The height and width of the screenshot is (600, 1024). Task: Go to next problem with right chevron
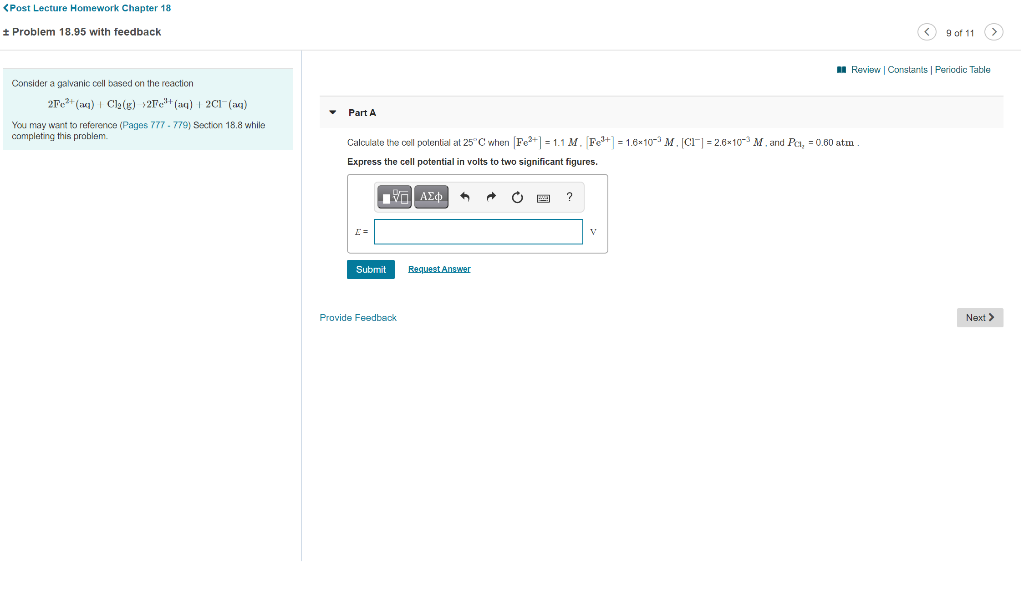(x=994, y=31)
